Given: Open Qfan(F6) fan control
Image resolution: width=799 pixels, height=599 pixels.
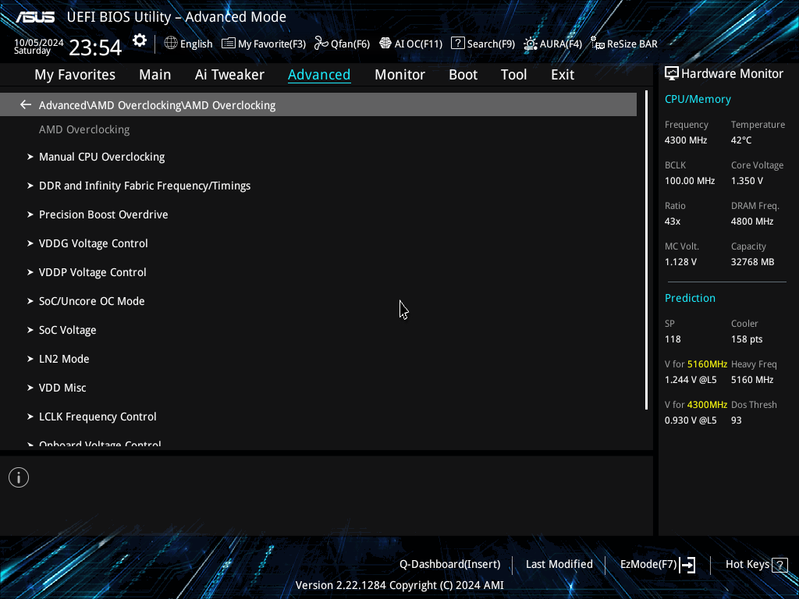Looking at the screenshot, I should (x=342, y=44).
